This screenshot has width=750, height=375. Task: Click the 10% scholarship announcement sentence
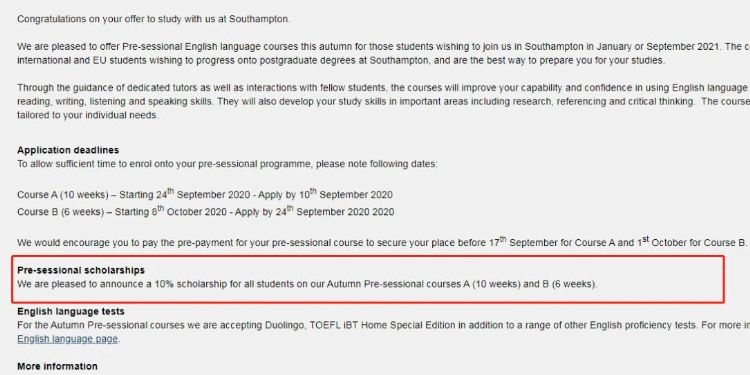click(x=307, y=284)
